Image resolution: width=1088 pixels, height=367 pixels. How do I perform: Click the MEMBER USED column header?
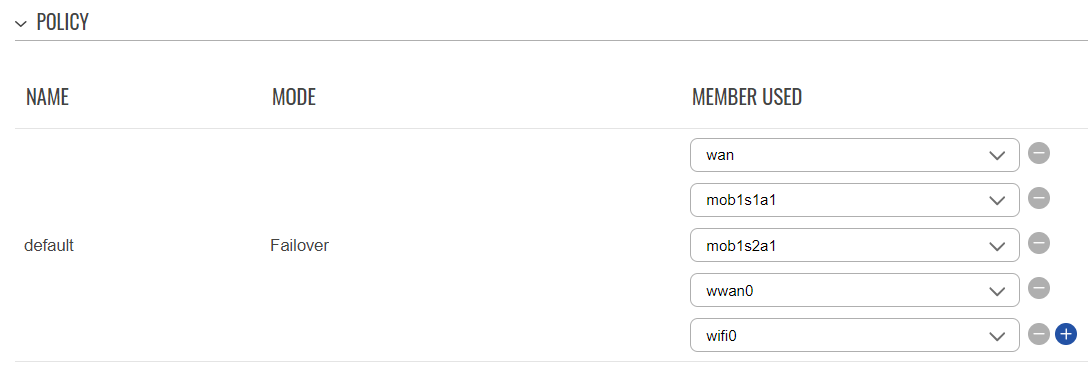(747, 97)
